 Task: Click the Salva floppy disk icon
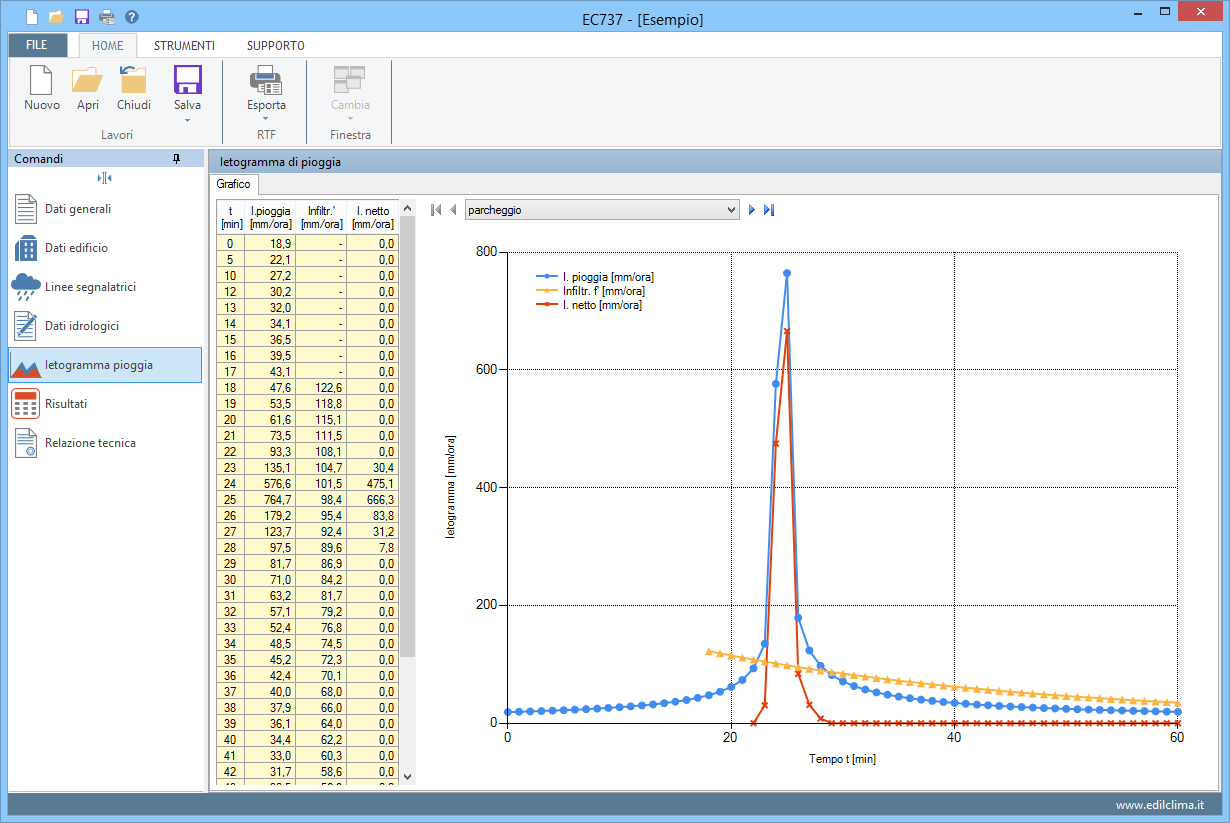pos(187,80)
